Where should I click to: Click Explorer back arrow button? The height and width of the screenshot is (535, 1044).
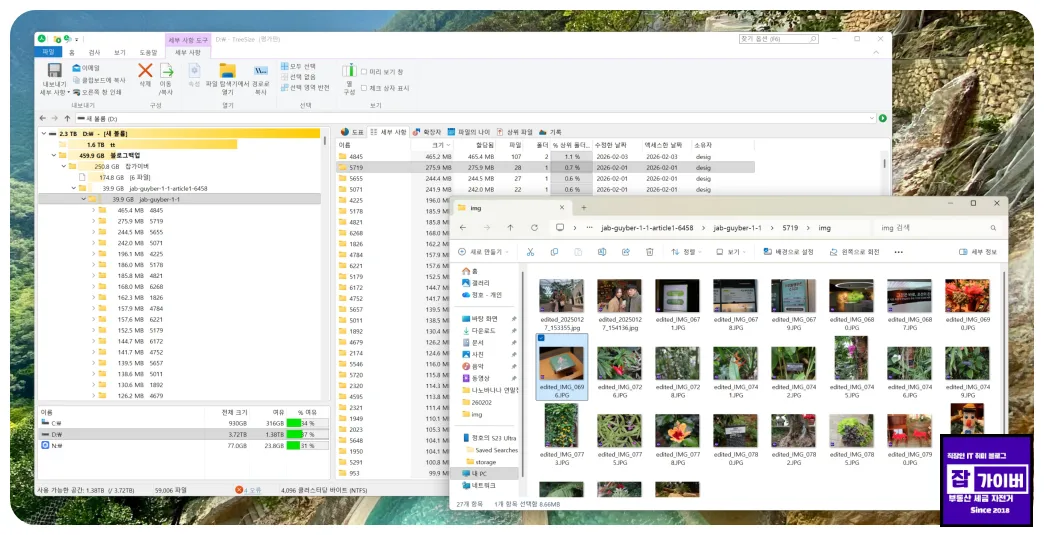coord(463,228)
